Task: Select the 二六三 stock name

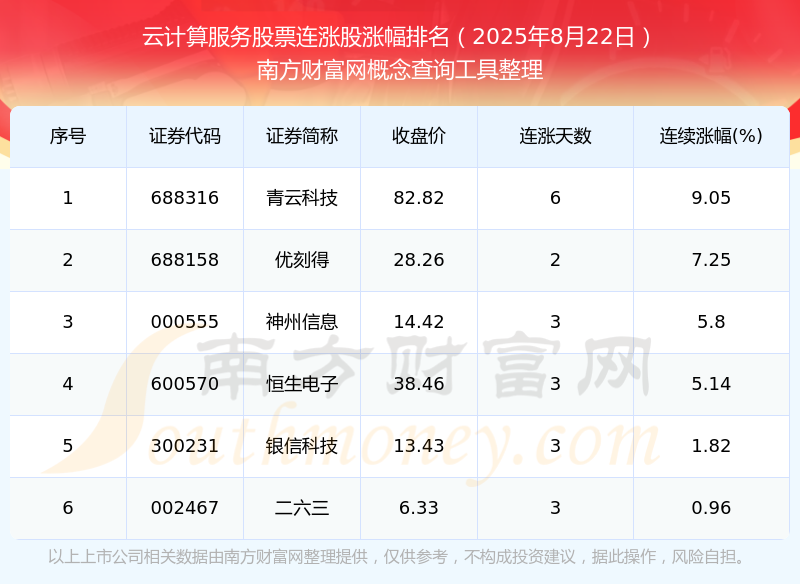Action: click(302, 508)
